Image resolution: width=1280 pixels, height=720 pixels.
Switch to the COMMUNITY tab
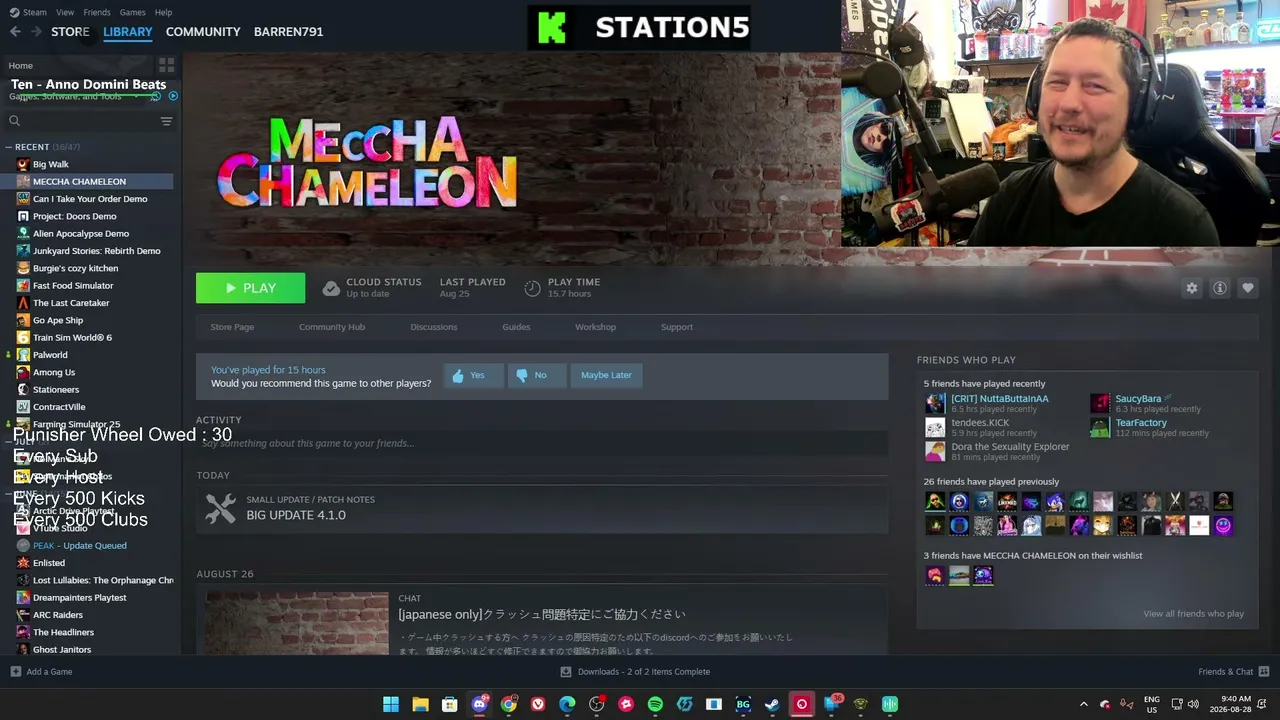[x=203, y=32]
